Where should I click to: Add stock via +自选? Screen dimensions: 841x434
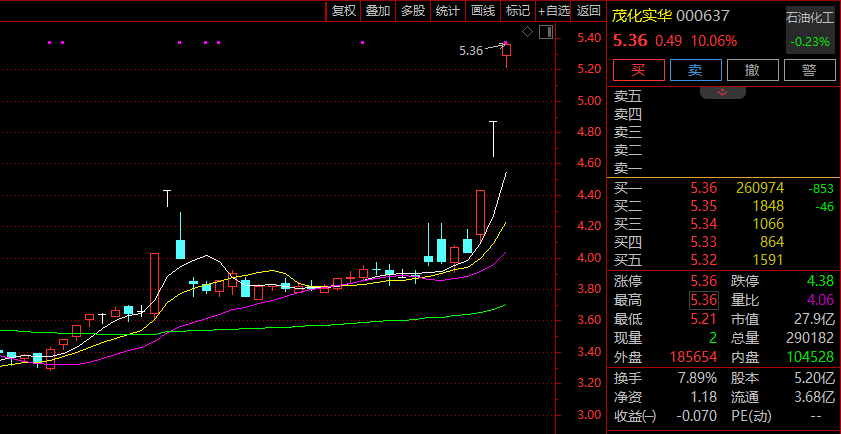[554, 11]
